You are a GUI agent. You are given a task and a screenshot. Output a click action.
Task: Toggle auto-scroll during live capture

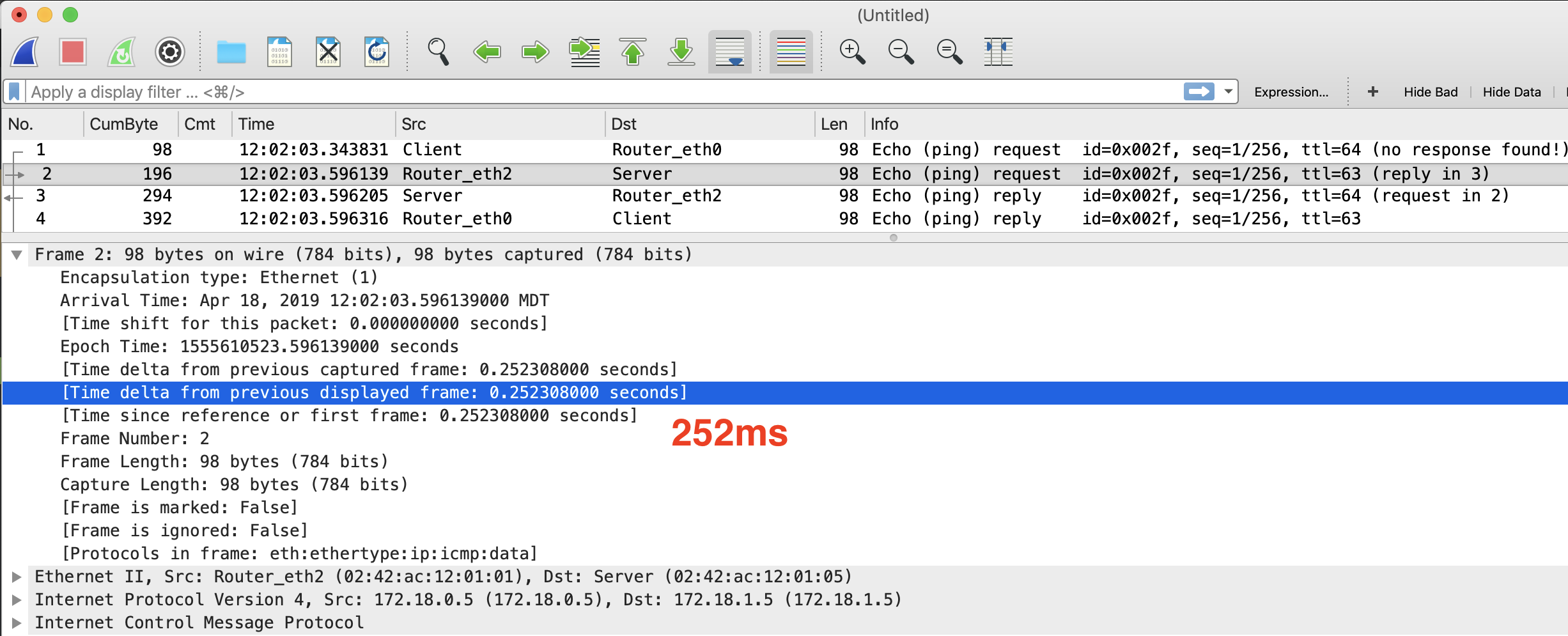pyautogui.click(x=730, y=52)
